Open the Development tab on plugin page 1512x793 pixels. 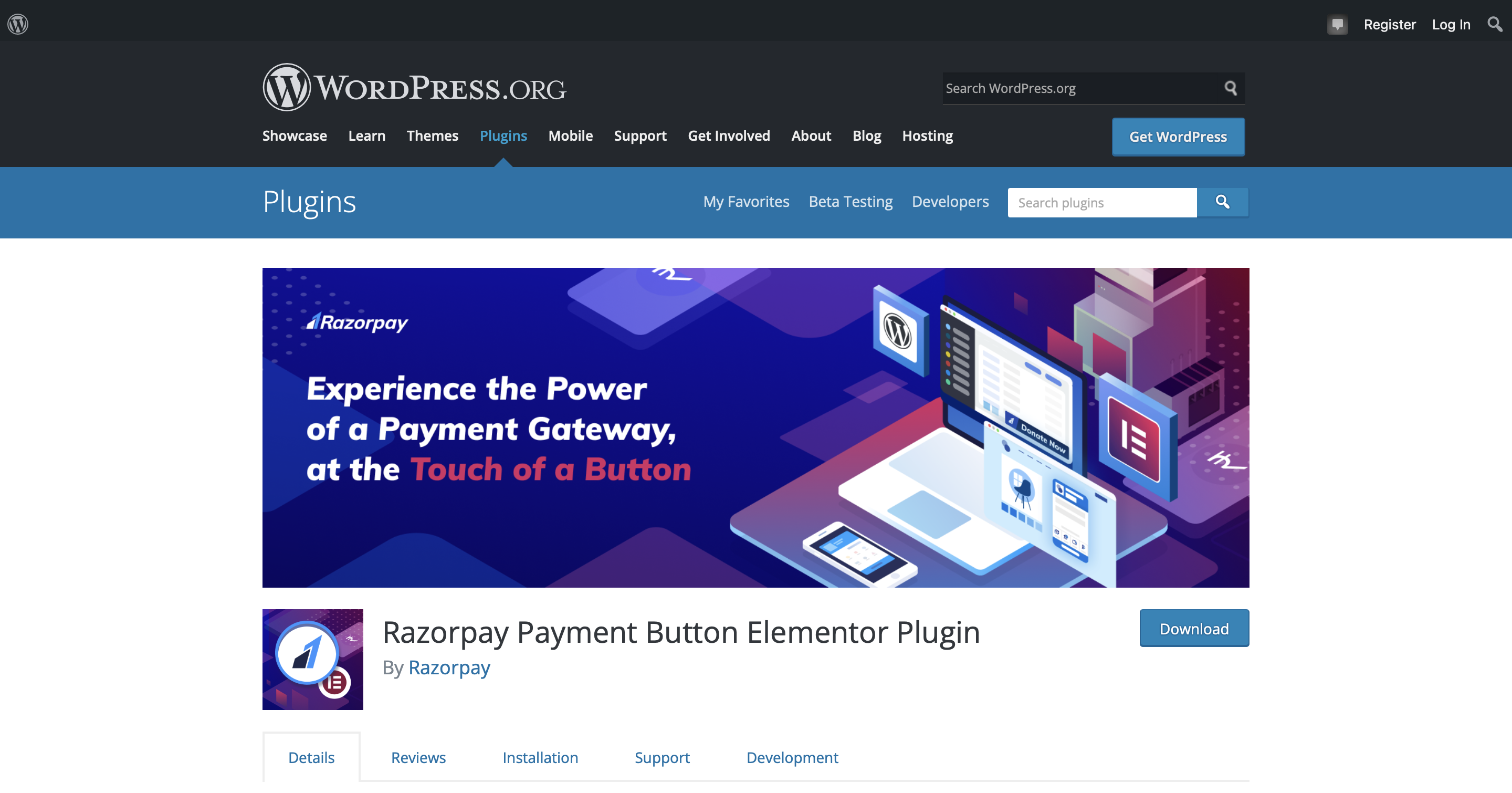792,757
